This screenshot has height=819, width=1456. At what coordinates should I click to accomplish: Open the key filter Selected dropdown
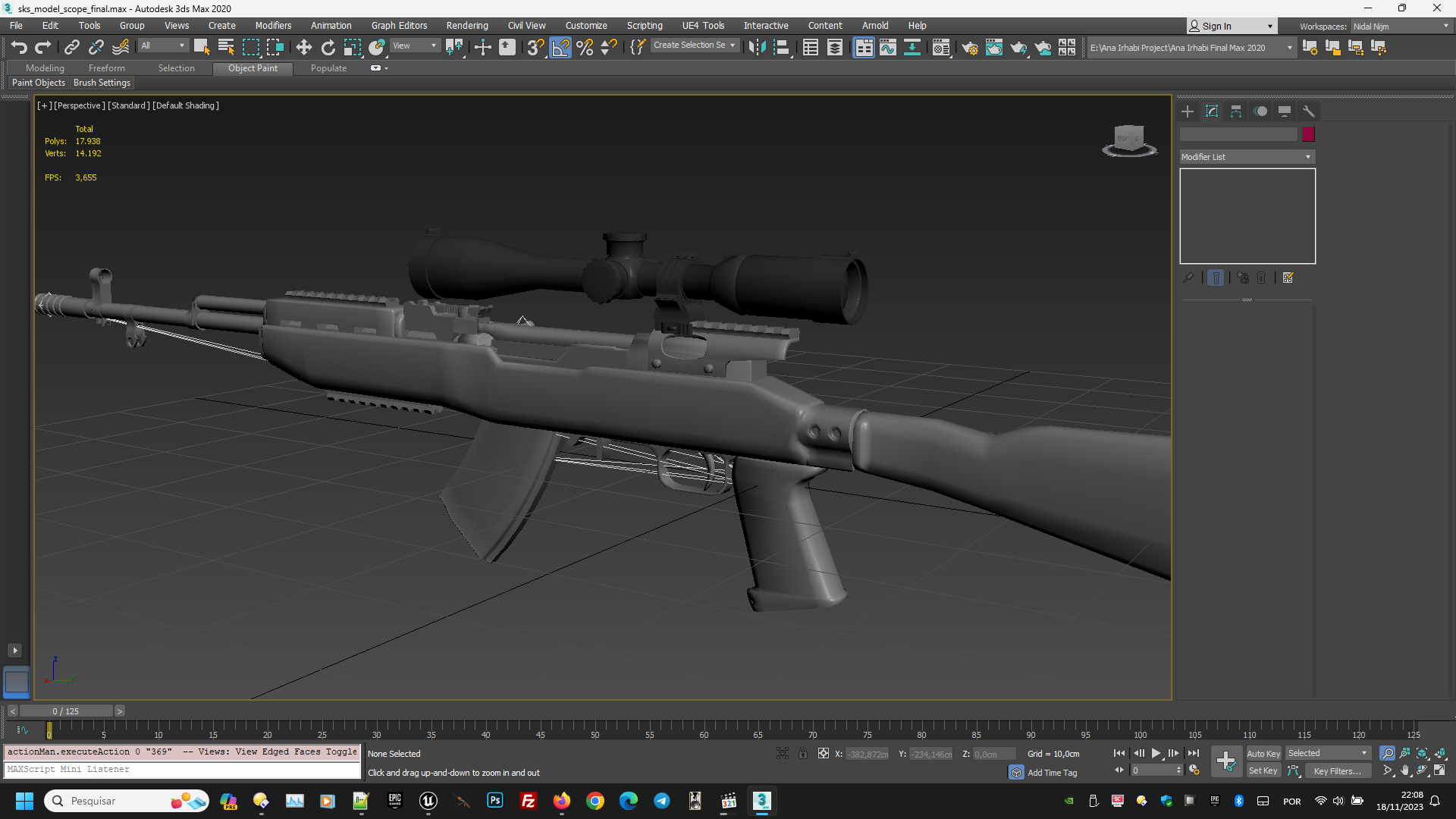1328,753
